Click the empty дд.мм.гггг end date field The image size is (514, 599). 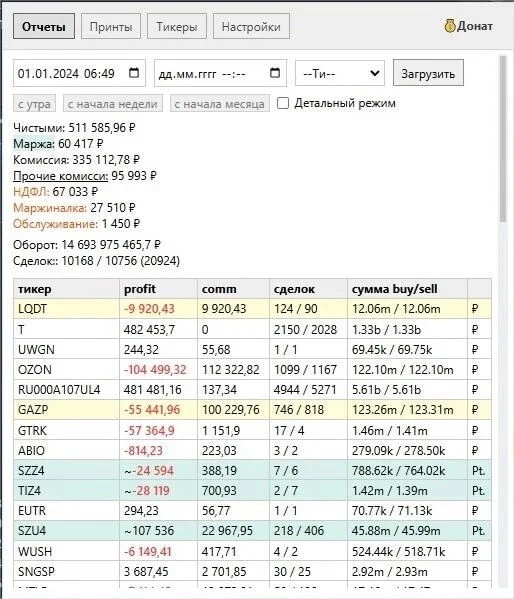pyautogui.click(x=220, y=73)
